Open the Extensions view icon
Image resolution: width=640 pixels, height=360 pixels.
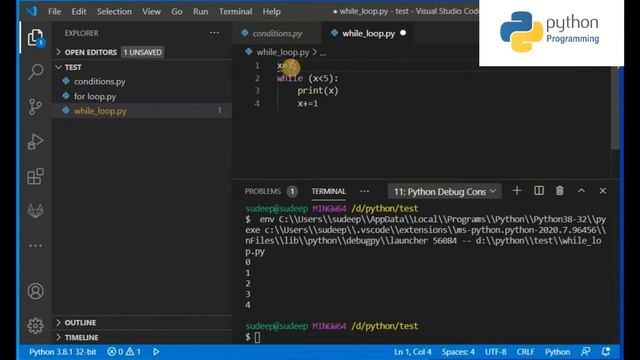click(x=36, y=176)
